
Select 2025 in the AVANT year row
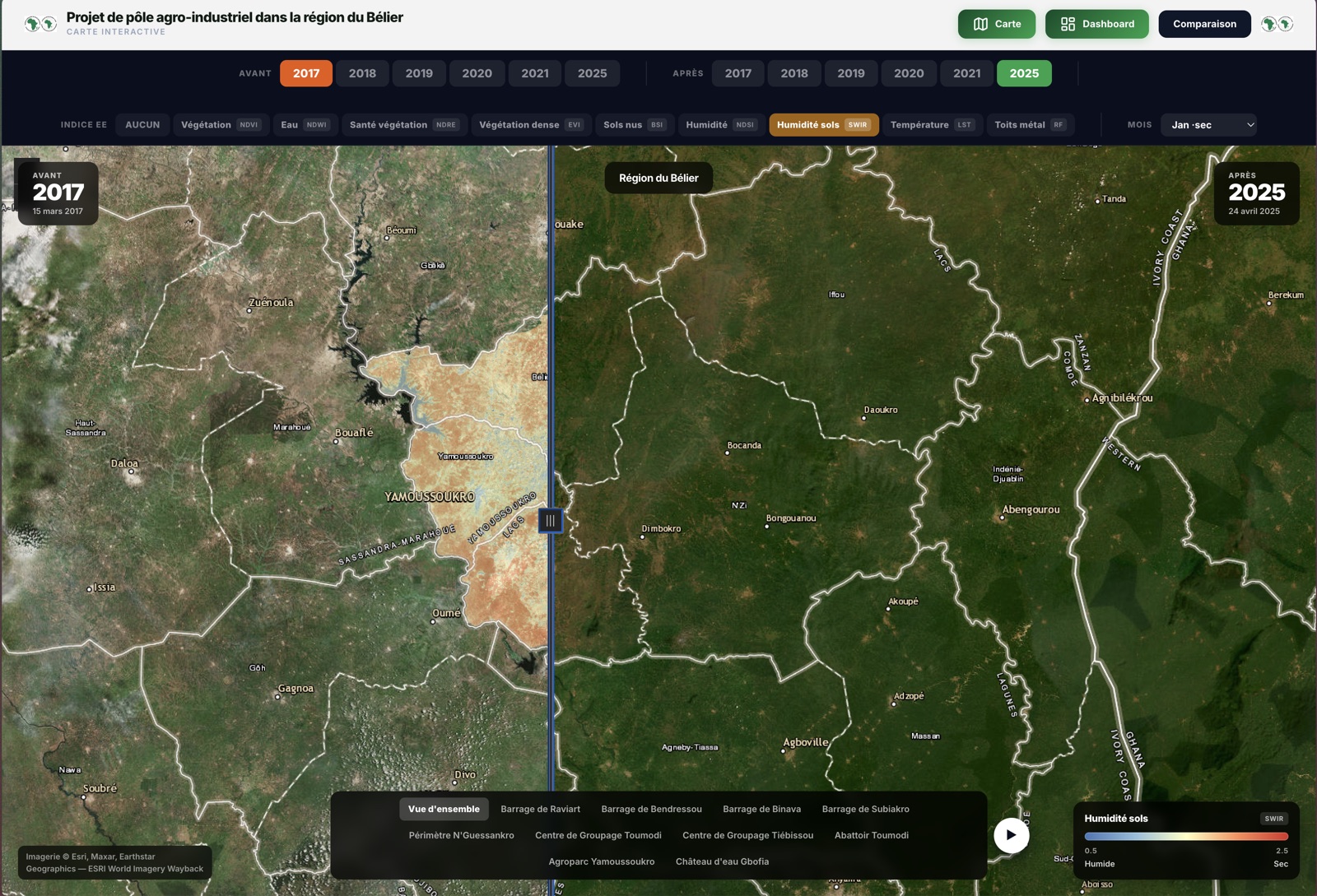pos(593,73)
